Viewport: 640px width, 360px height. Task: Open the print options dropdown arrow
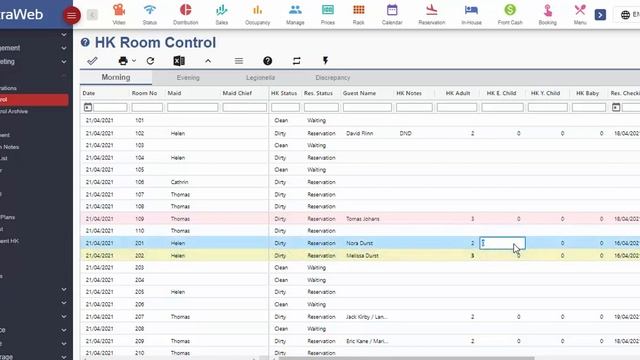click(134, 61)
